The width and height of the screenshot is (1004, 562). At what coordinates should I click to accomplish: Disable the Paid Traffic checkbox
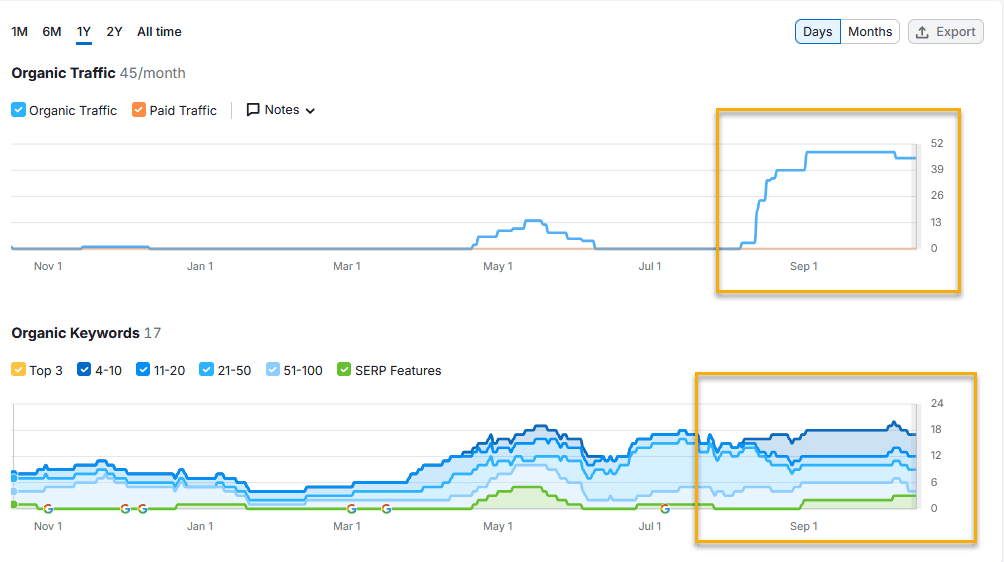click(139, 110)
